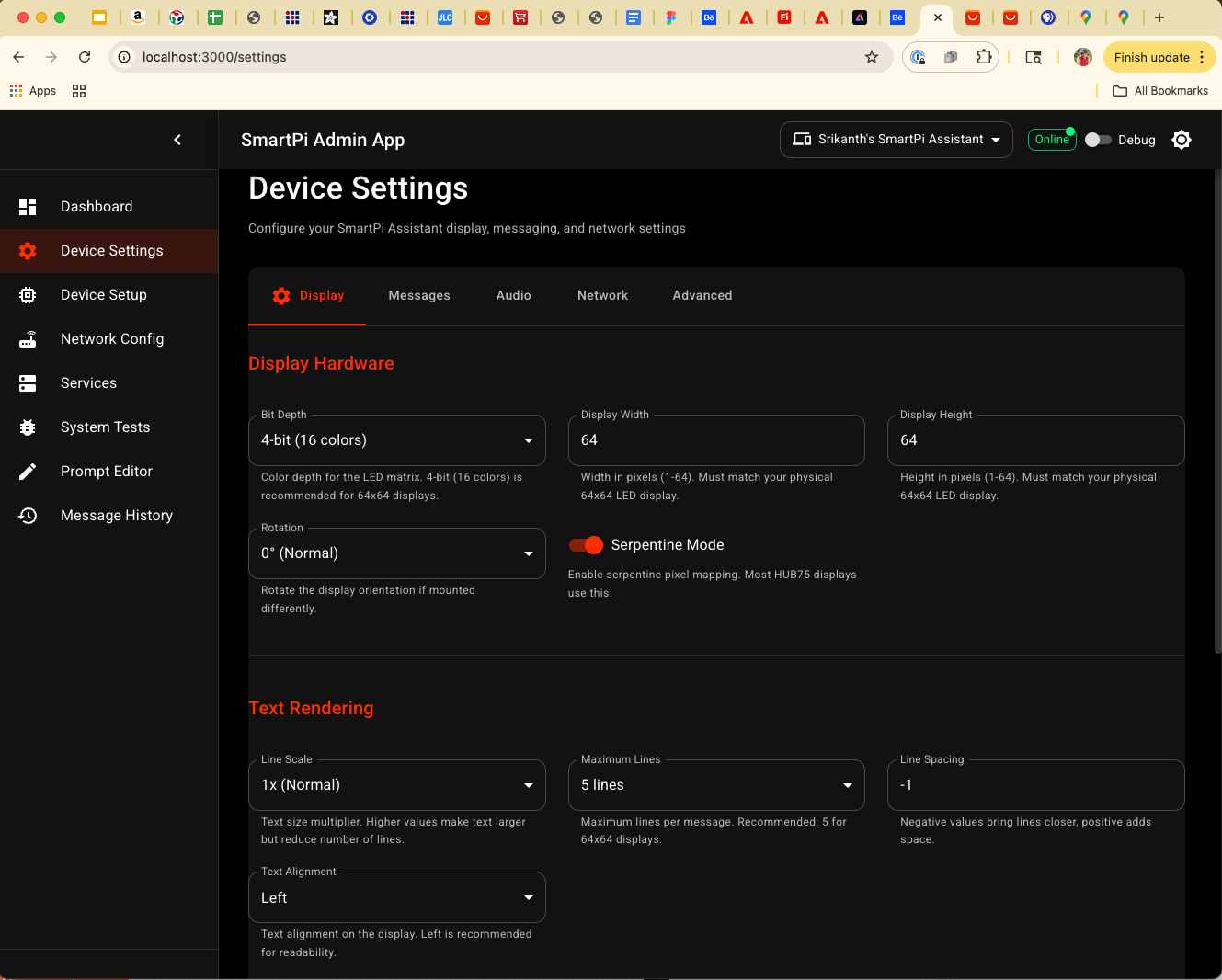The height and width of the screenshot is (980, 1222).
Task: Open System Tests from the sidebar
Action: pos(105,427)
